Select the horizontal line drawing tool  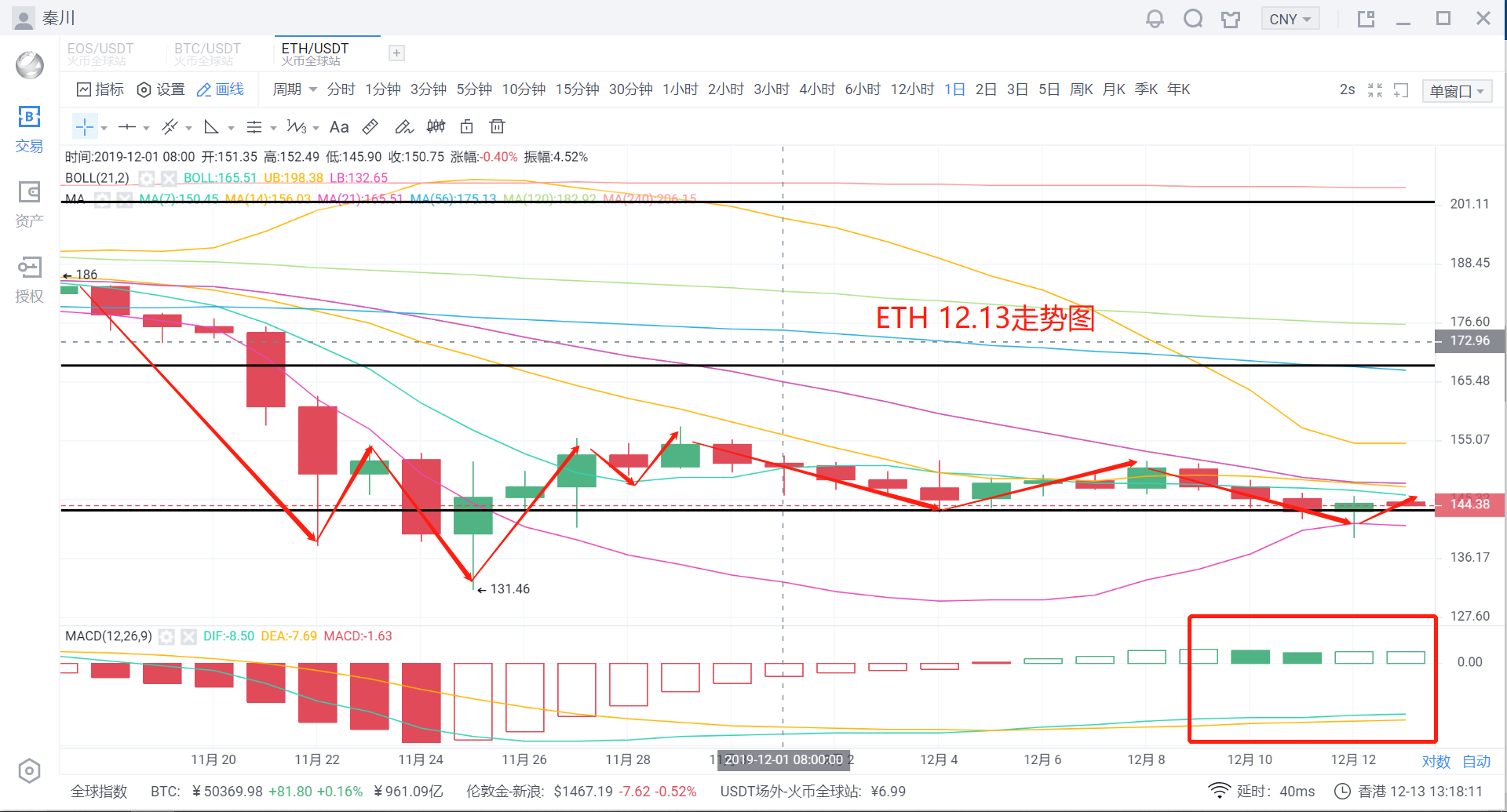click(x=127, y=126)
